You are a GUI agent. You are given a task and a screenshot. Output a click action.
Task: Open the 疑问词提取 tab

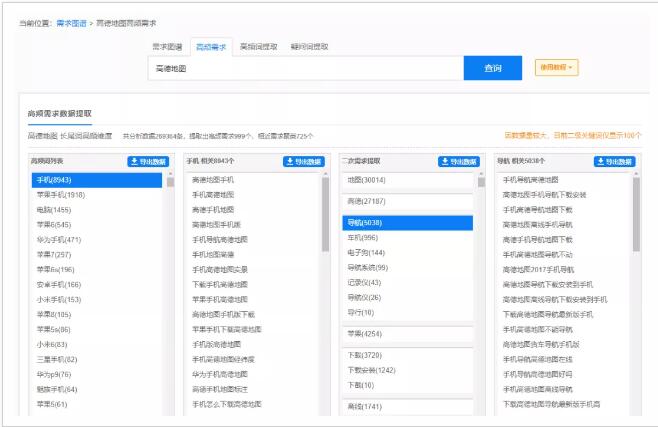309,47
